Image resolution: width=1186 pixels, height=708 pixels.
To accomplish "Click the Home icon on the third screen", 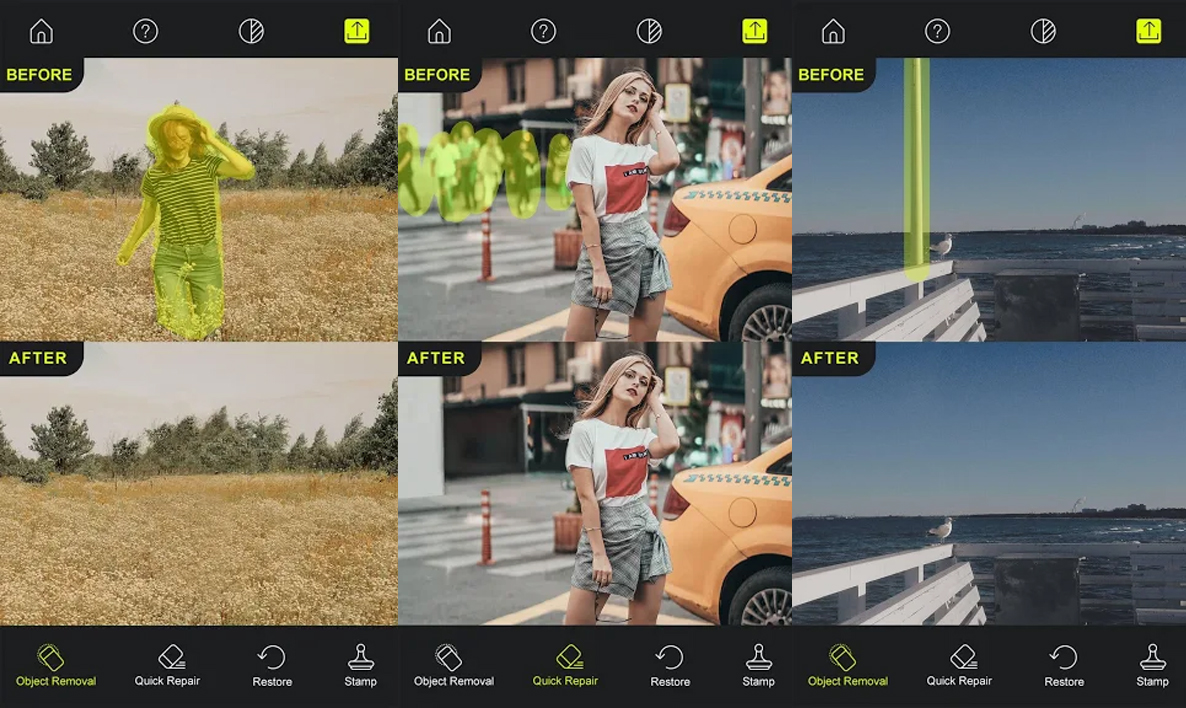I will (835, 31).
